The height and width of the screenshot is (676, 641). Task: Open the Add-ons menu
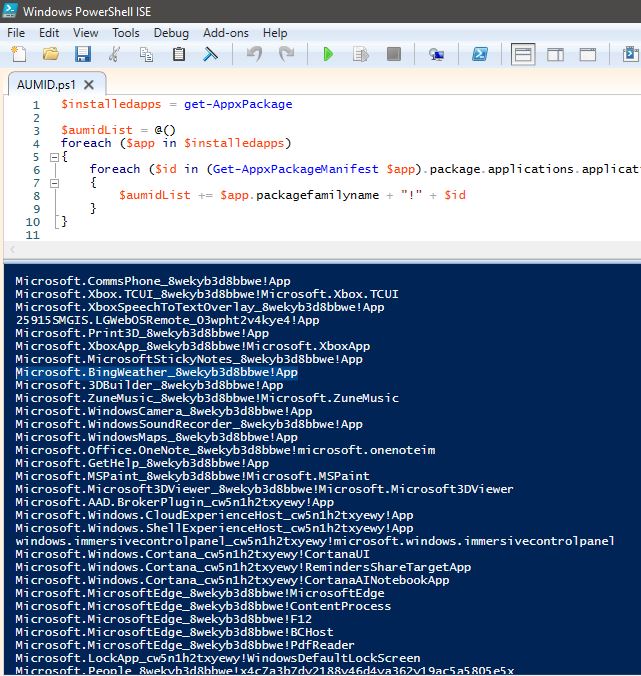[226, 33]
